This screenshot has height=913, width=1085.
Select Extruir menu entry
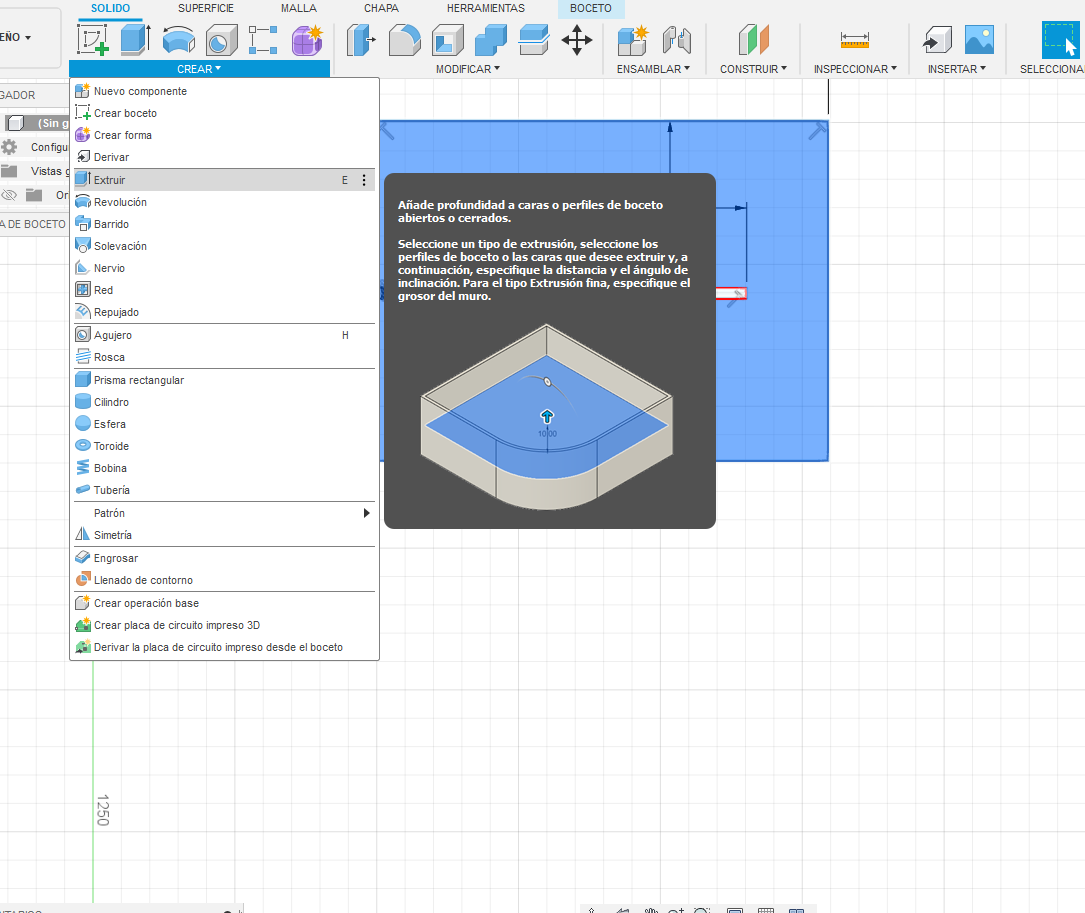[224, 180]
